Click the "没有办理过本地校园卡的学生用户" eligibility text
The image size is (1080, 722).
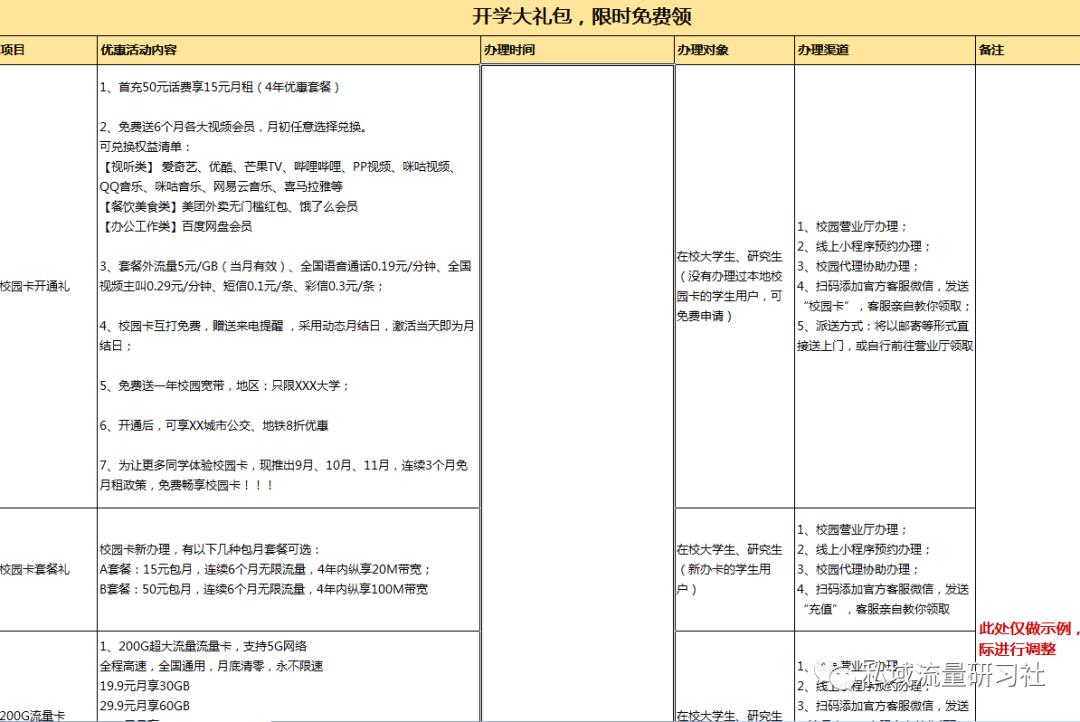click(729, 296)
